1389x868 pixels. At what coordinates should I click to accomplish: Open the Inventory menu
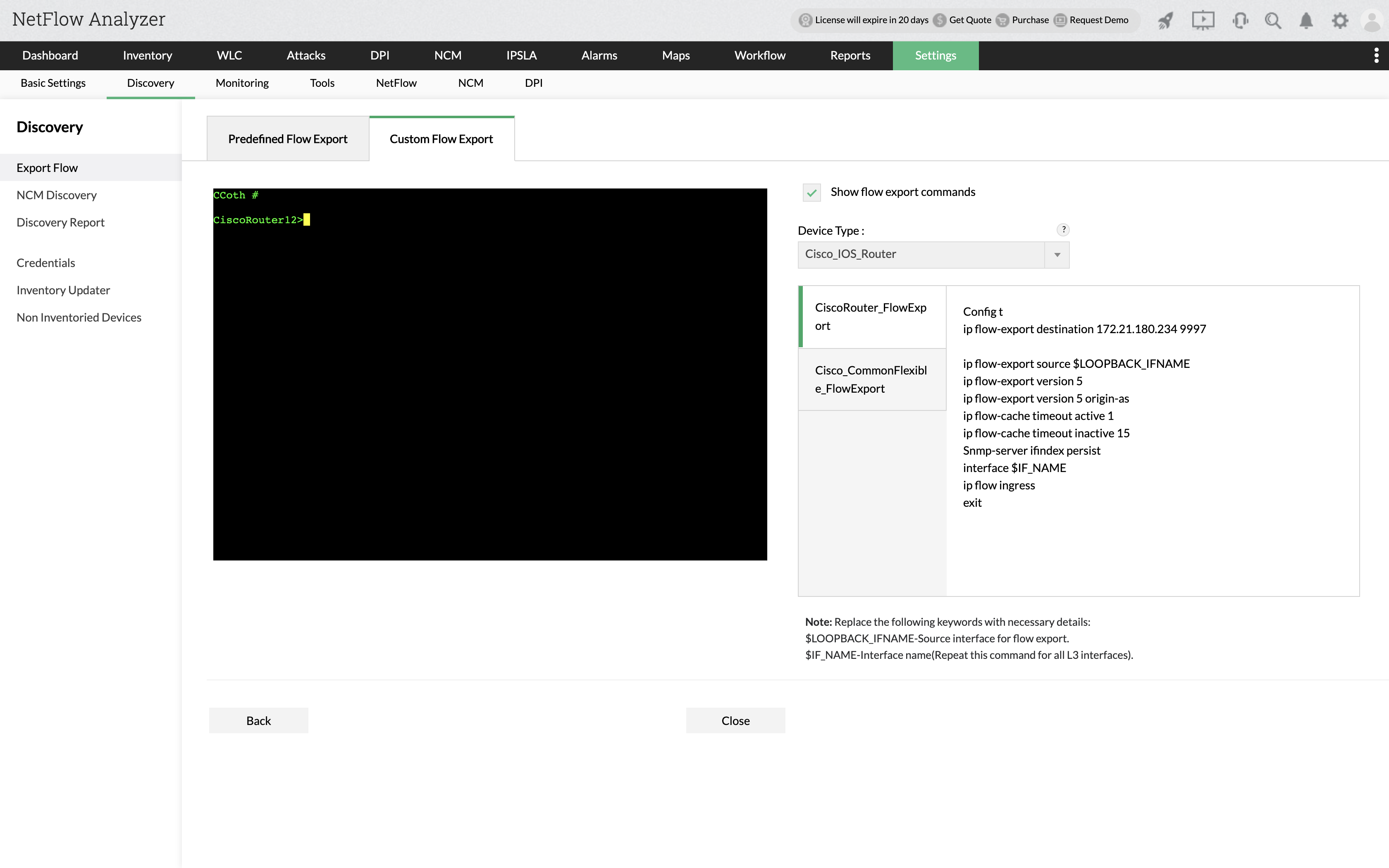click(147, 56)
